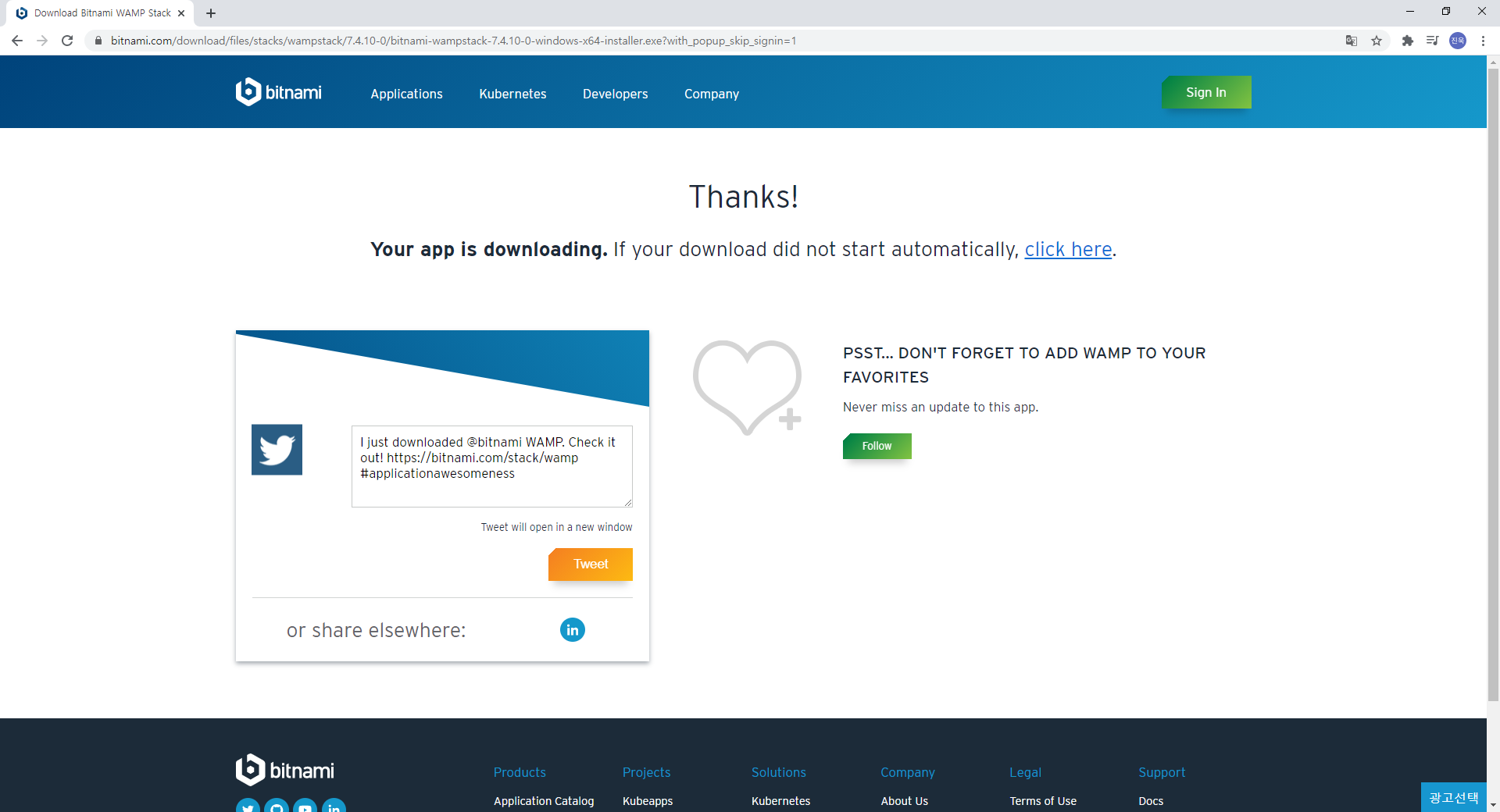Click the Products footer heading
This screenshot has width=1500, height=812.
point(520,772)
